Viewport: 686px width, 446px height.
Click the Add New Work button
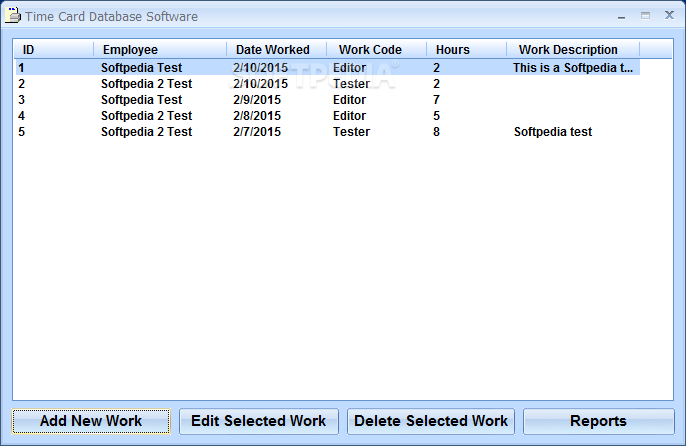tap(91, 421)
